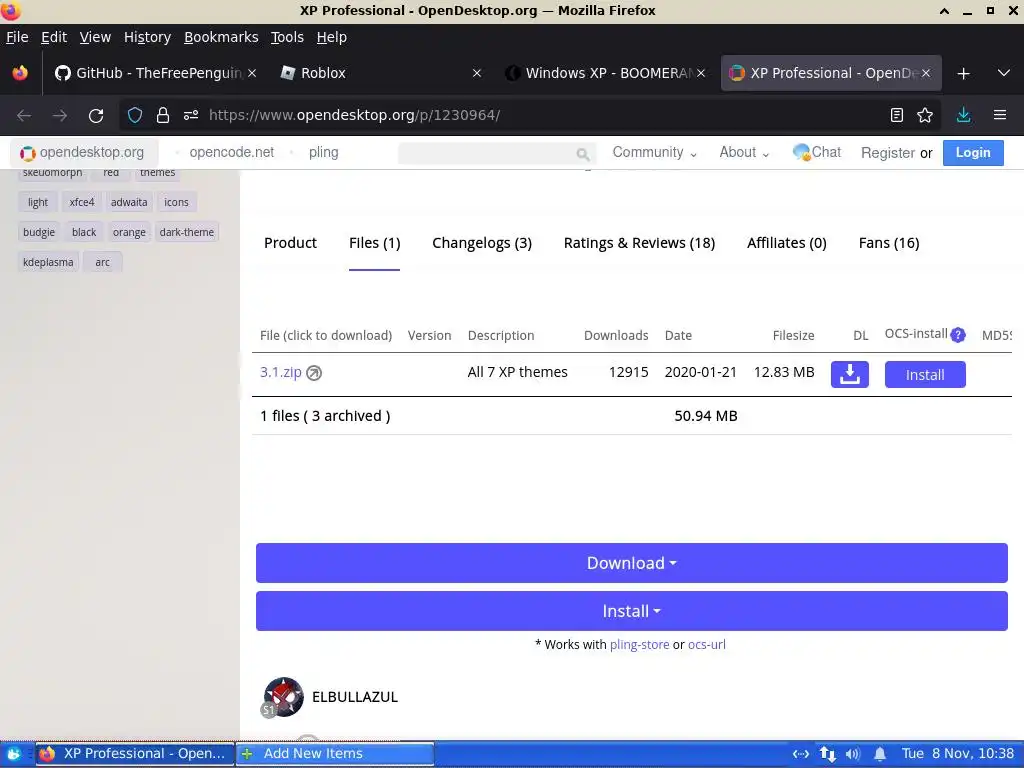Open the large Download dropdown button
1024x768 pixels.
(x=632, y=563)
